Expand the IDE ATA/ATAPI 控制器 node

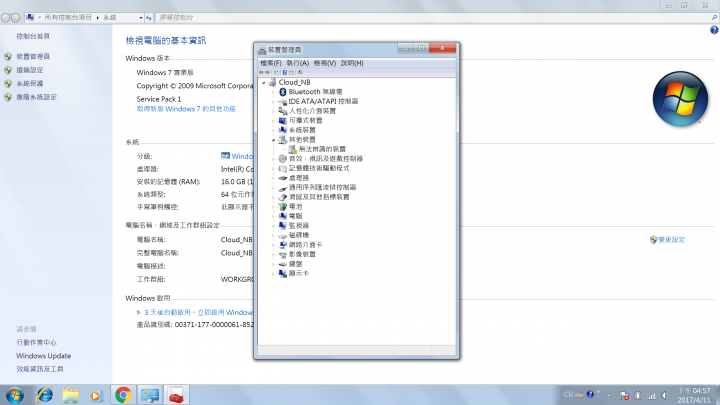(x=274, y=101)
